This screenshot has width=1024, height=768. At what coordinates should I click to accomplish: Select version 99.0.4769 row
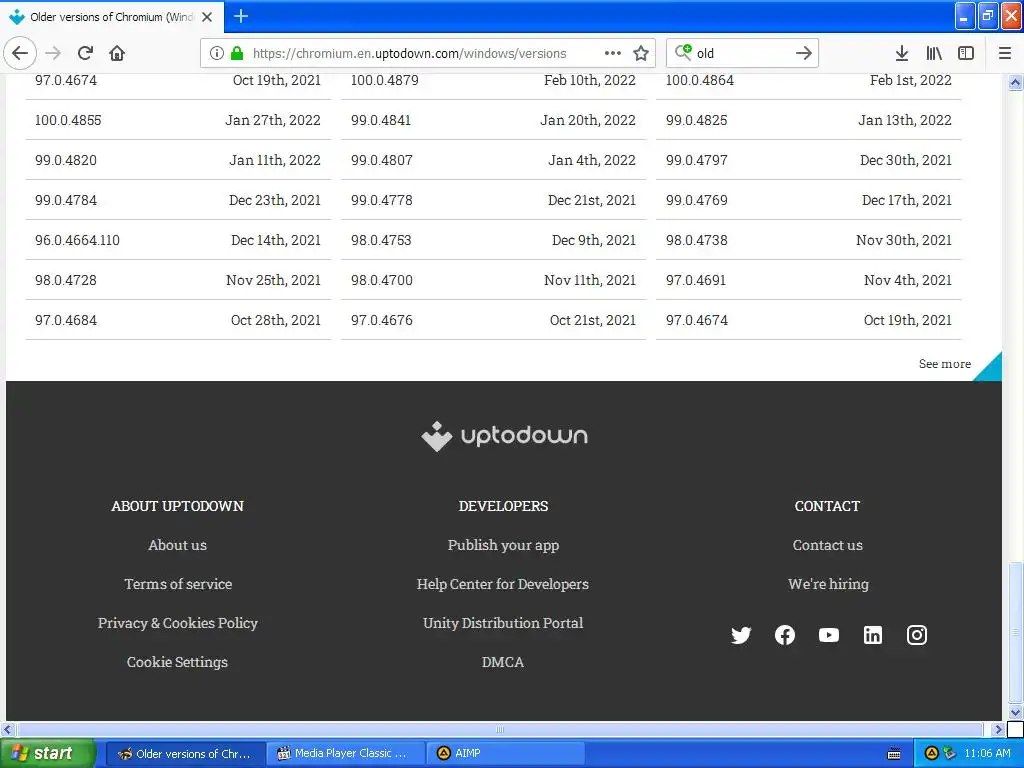tap(808, 200)
